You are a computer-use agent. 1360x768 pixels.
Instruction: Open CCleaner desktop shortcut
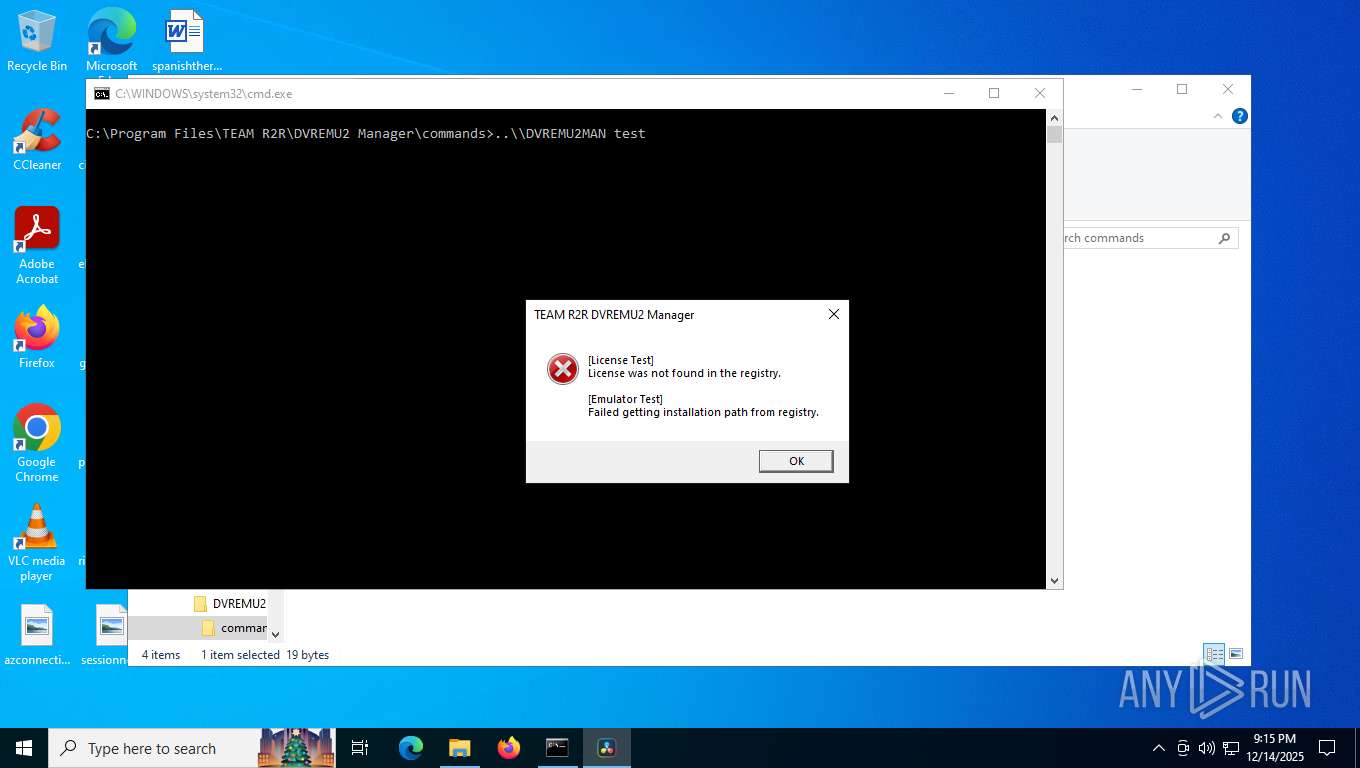[x=37, y=140]
